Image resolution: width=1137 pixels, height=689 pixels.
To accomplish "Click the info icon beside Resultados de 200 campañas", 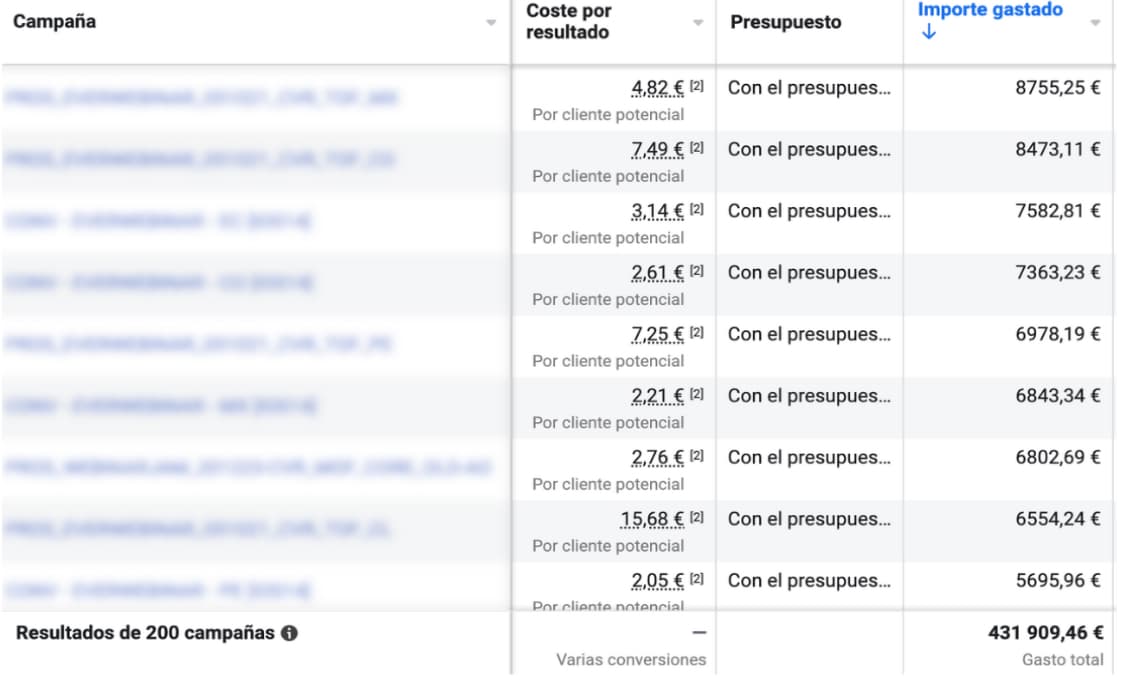I will 290,633.
